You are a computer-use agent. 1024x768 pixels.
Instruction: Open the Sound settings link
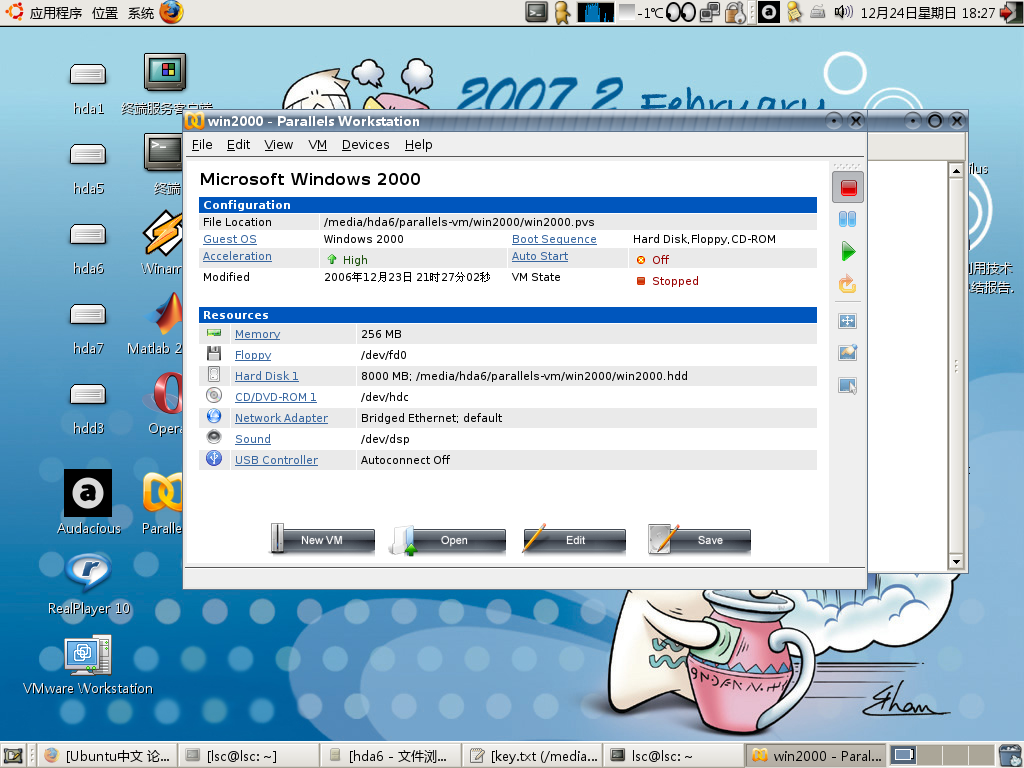[253, 439]
